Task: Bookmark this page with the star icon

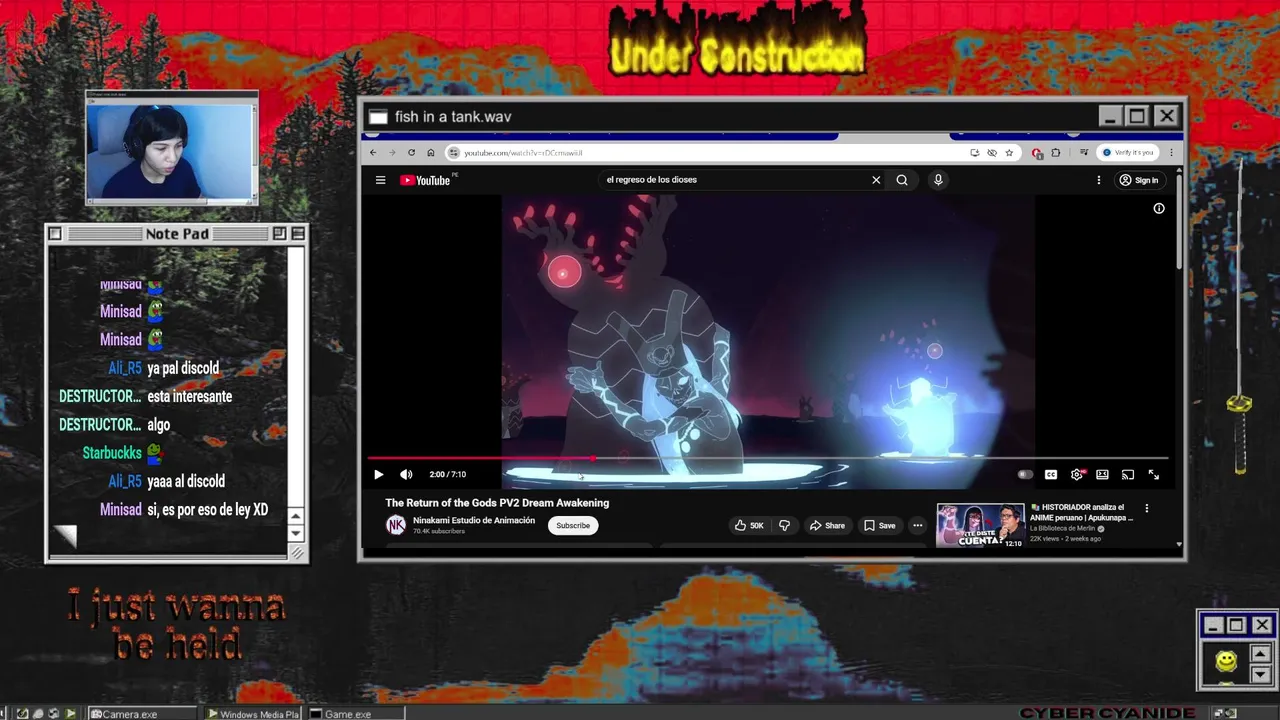Action: pyautogui.click(x=1009, y=153)
